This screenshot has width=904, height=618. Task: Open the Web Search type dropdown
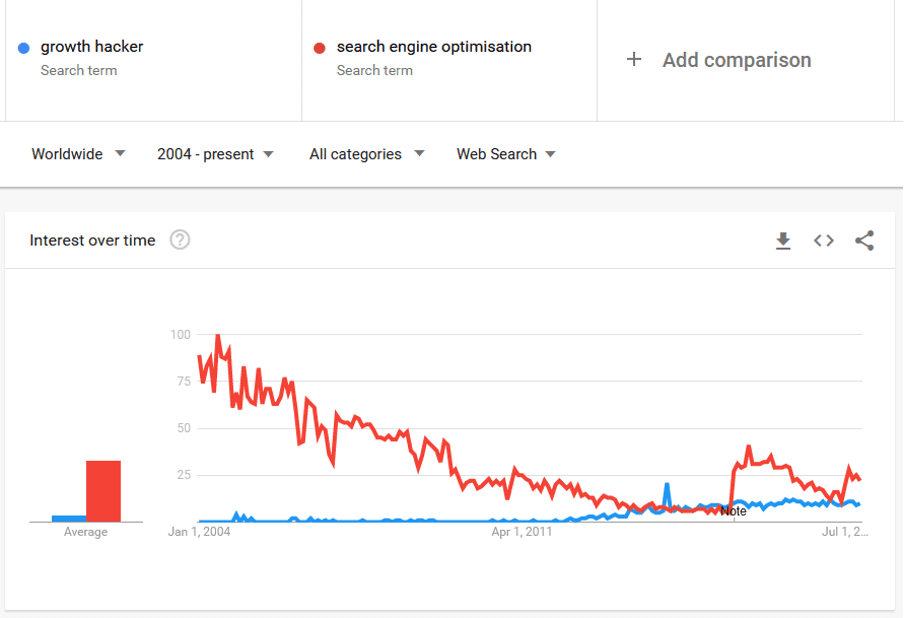tap(506, 154)
